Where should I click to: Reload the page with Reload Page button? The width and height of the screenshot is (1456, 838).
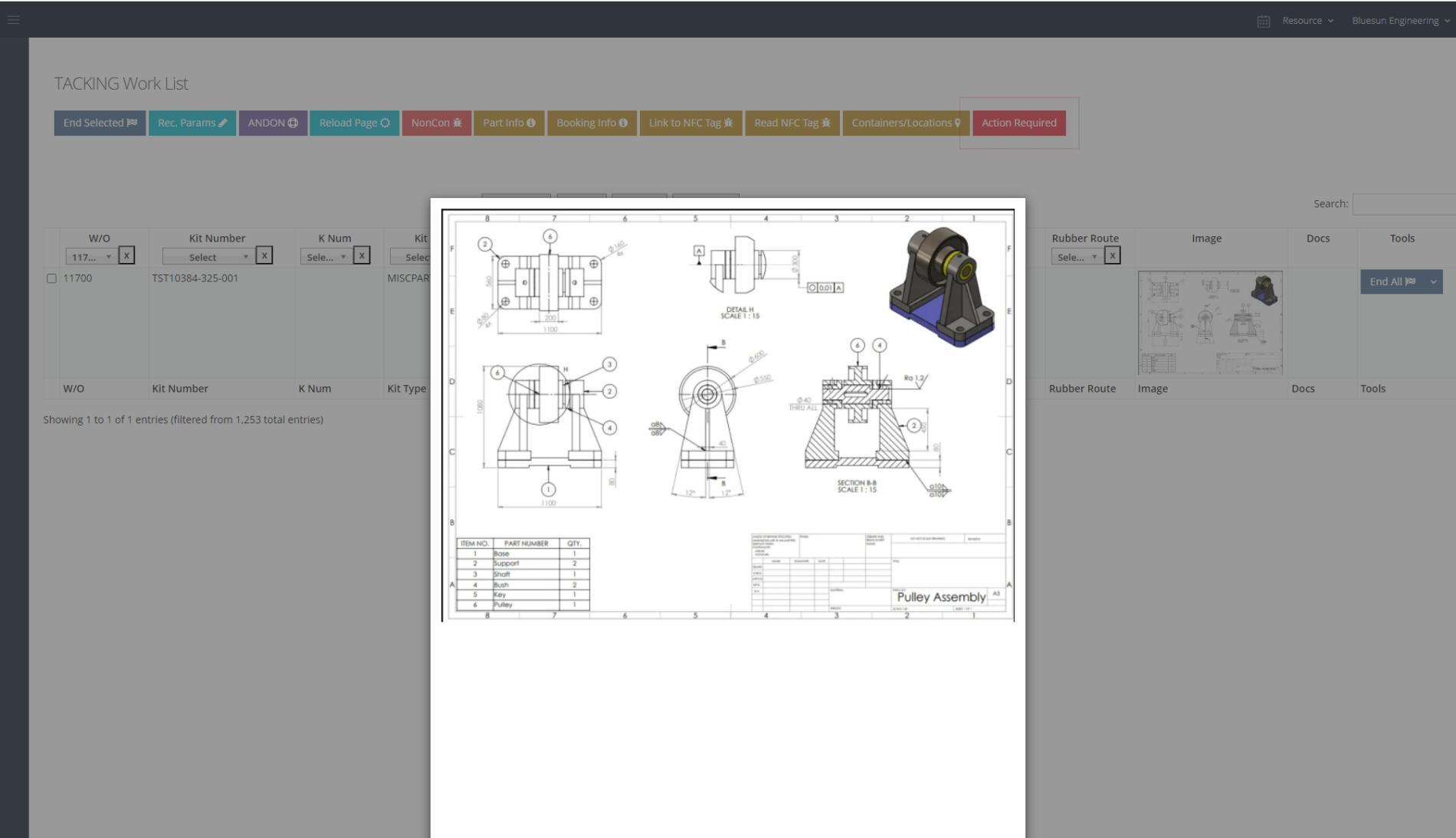(x=354, y=123)
